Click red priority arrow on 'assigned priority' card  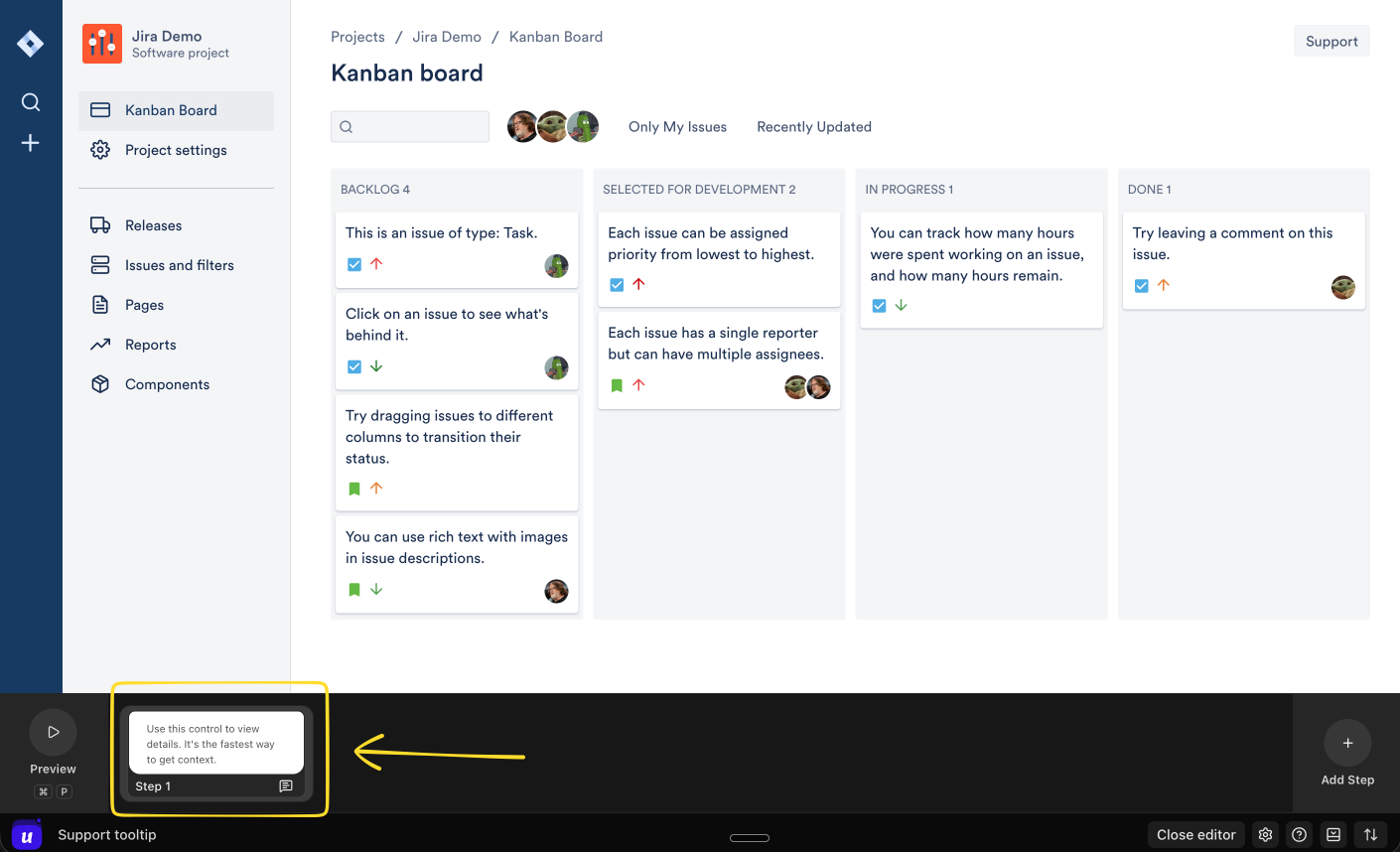pos(638,285)
